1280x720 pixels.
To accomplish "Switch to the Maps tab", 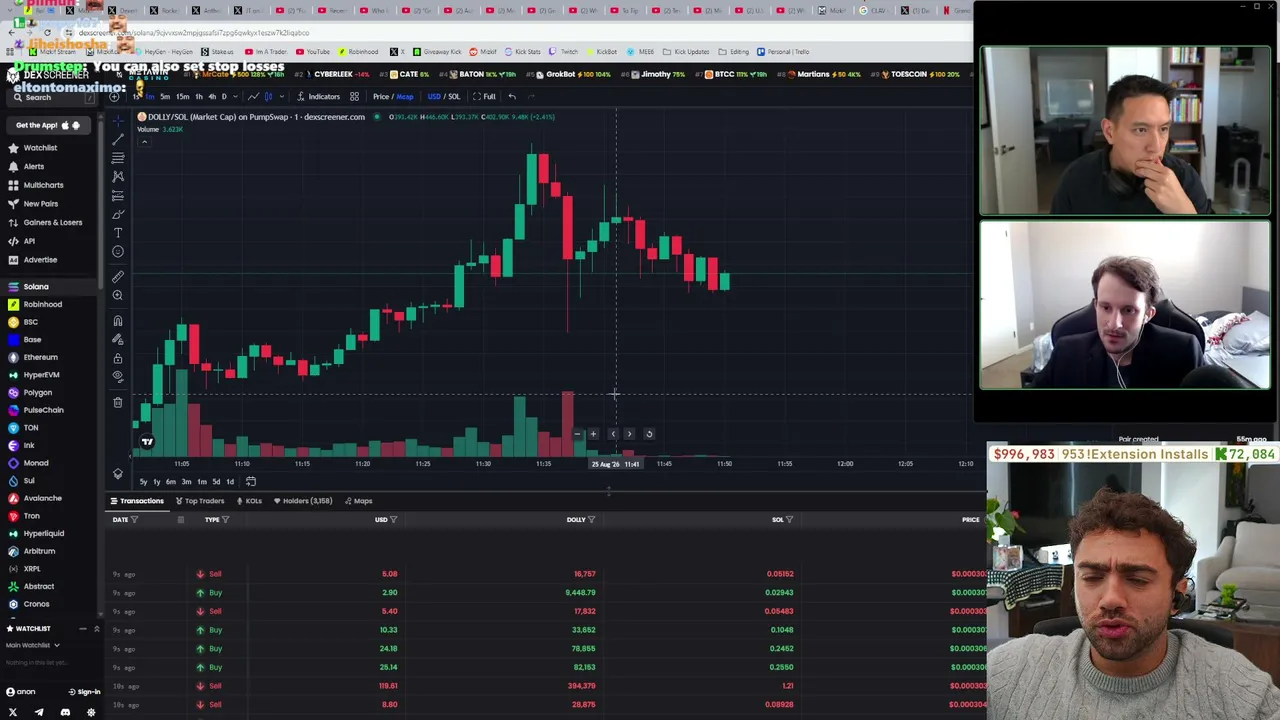I will [x=358, y=501].
